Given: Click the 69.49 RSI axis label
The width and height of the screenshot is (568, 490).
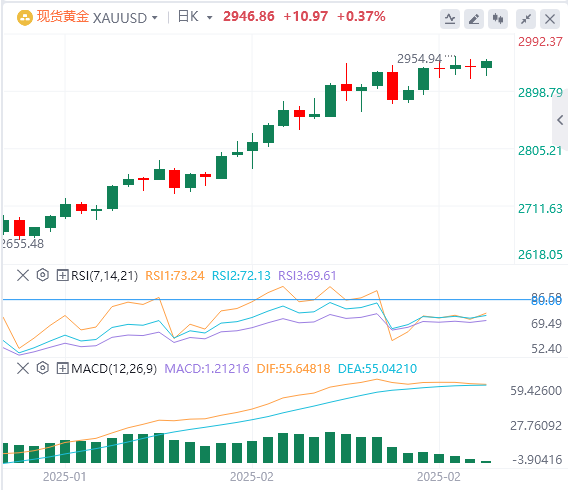Looking at the screenshot, I should pyautogui.click(x=546, y=323).
